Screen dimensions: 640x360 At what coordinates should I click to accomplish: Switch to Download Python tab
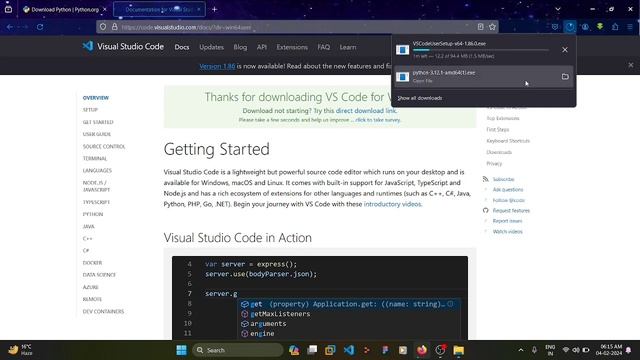64,9
